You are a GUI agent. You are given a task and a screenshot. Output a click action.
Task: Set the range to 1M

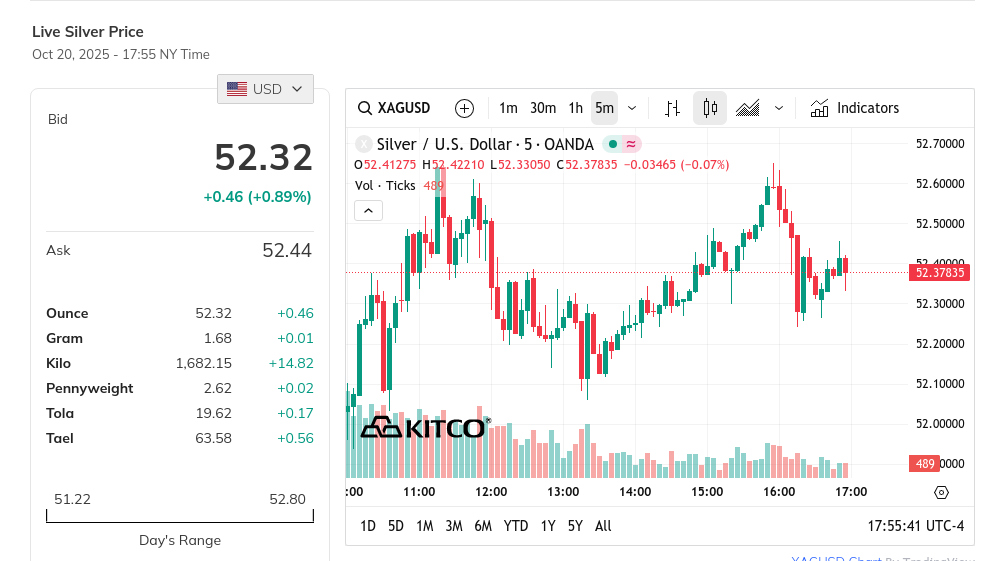point(424,526)
